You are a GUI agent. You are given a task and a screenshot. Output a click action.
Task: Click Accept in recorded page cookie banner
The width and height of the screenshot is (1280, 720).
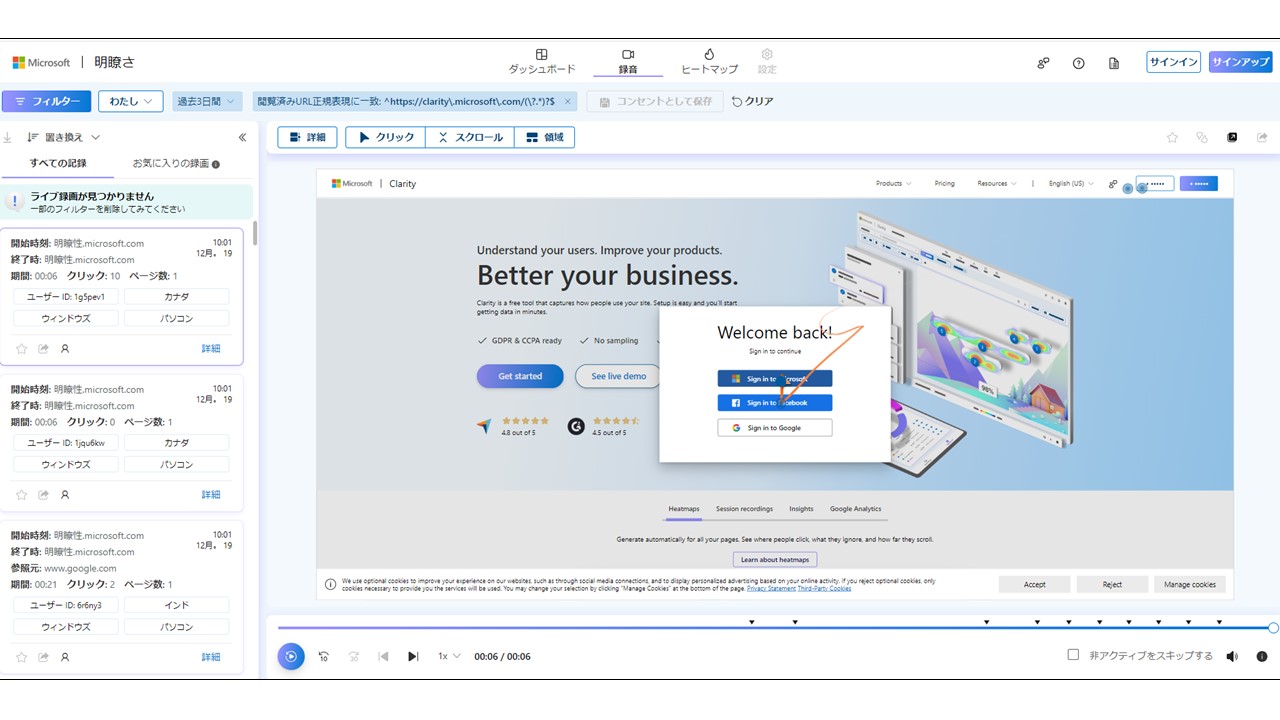coord(1035,584)
